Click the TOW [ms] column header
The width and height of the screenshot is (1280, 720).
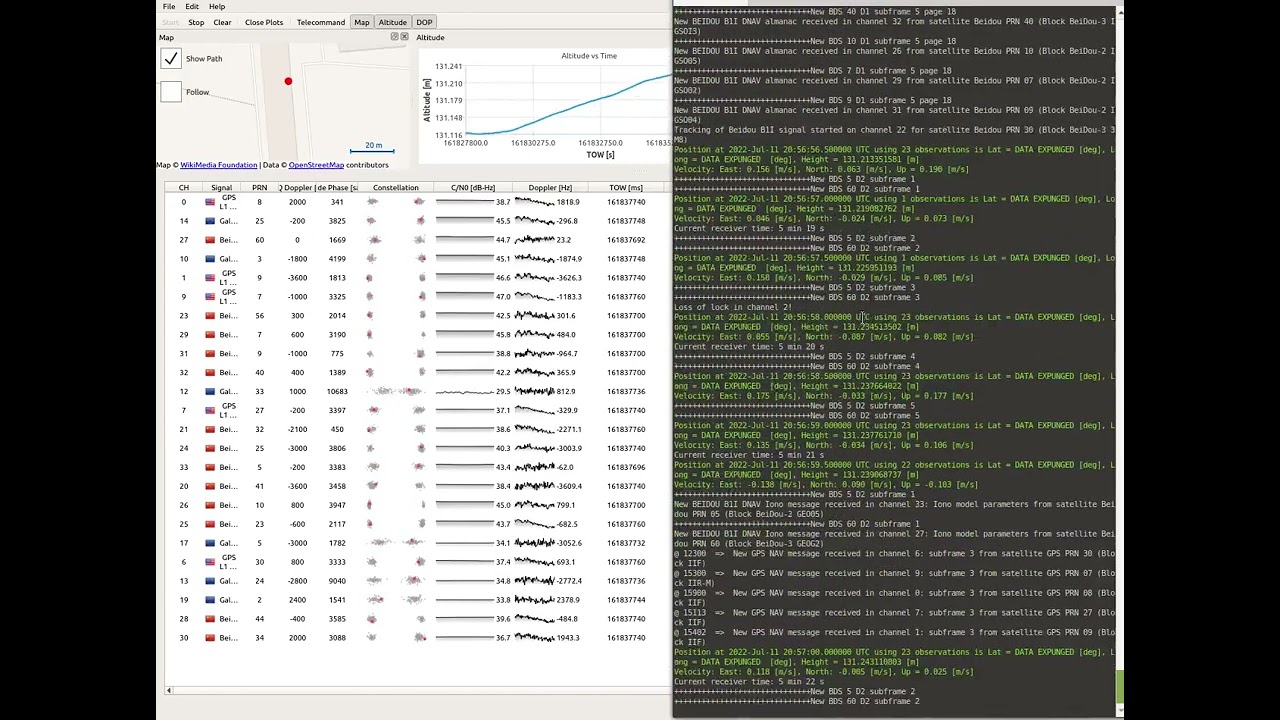626,188
